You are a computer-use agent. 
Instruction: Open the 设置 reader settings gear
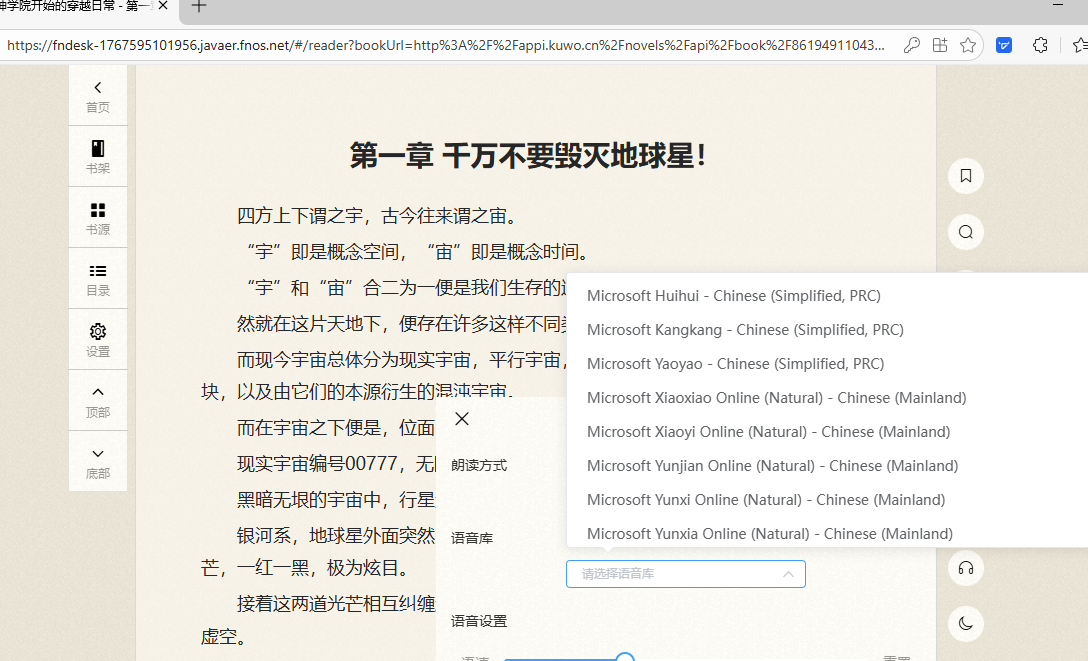98,340
